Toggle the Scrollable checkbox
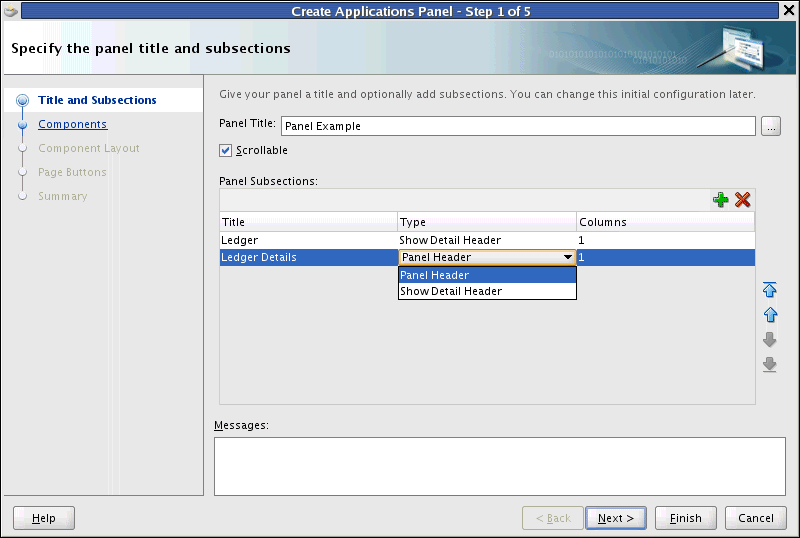The width and height of the screenshot is (800, 538). 225,150
